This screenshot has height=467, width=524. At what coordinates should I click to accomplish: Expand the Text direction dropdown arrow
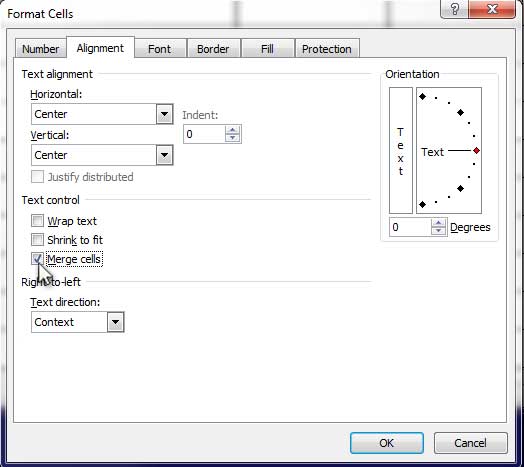point(116,322)
